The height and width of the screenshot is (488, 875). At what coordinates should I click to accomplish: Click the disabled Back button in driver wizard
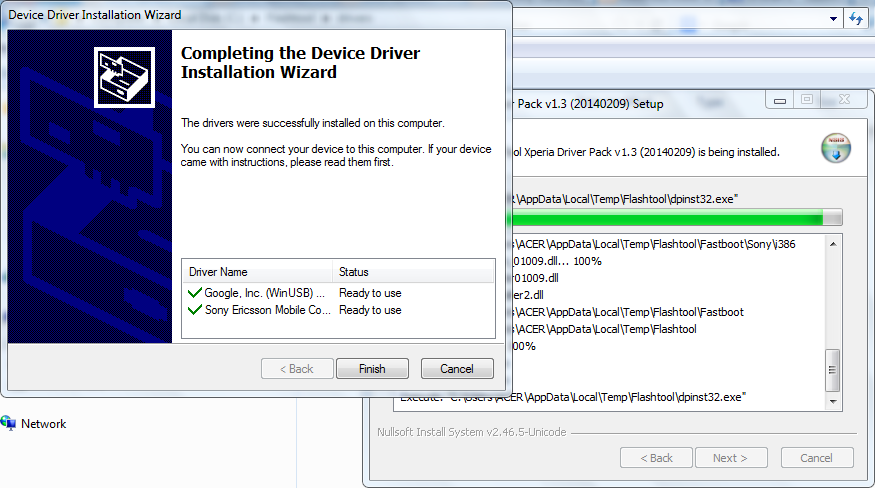(297, 369)
